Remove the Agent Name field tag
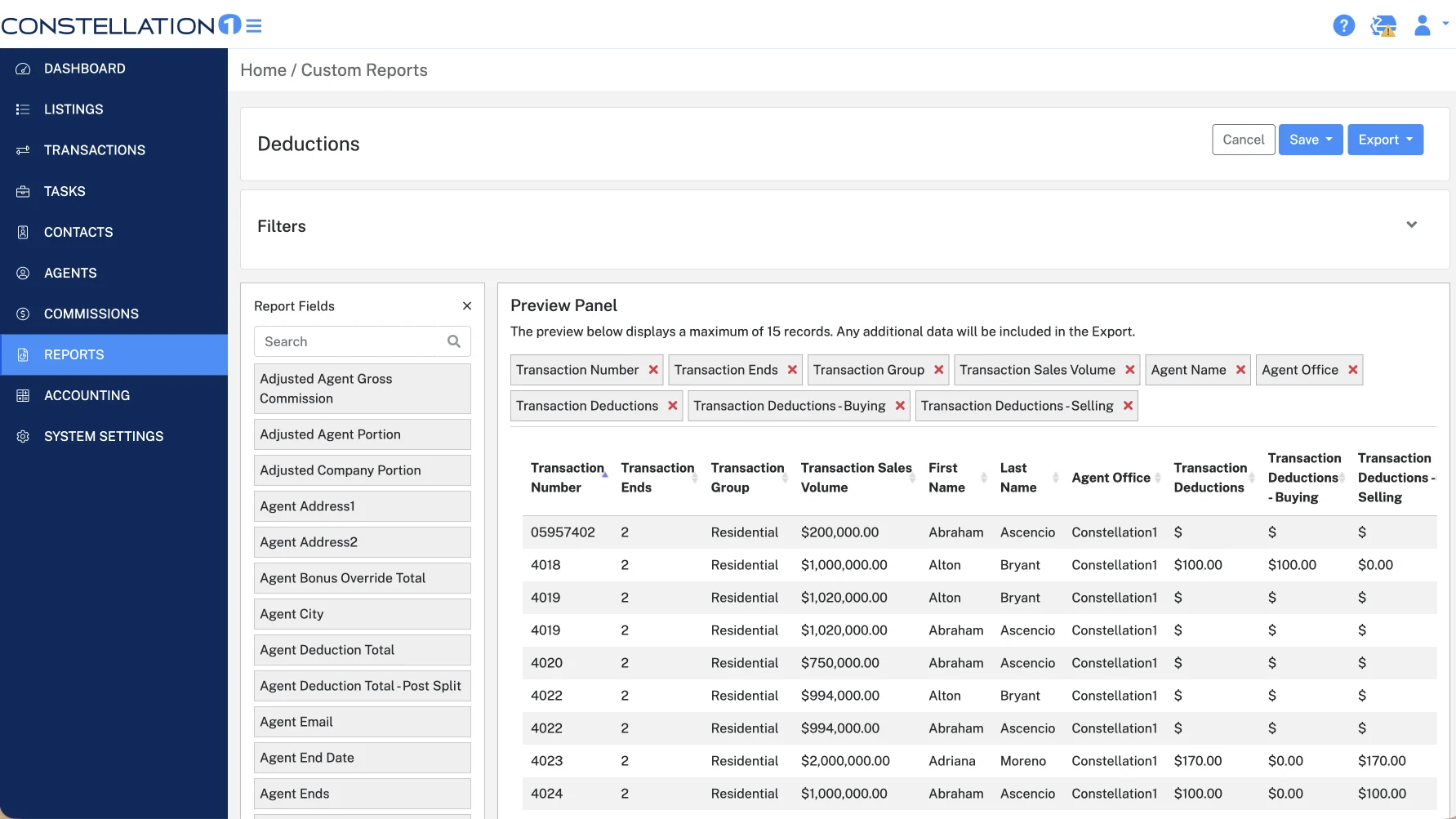The image size is (1456, 819). click(x=1240, y=370)
